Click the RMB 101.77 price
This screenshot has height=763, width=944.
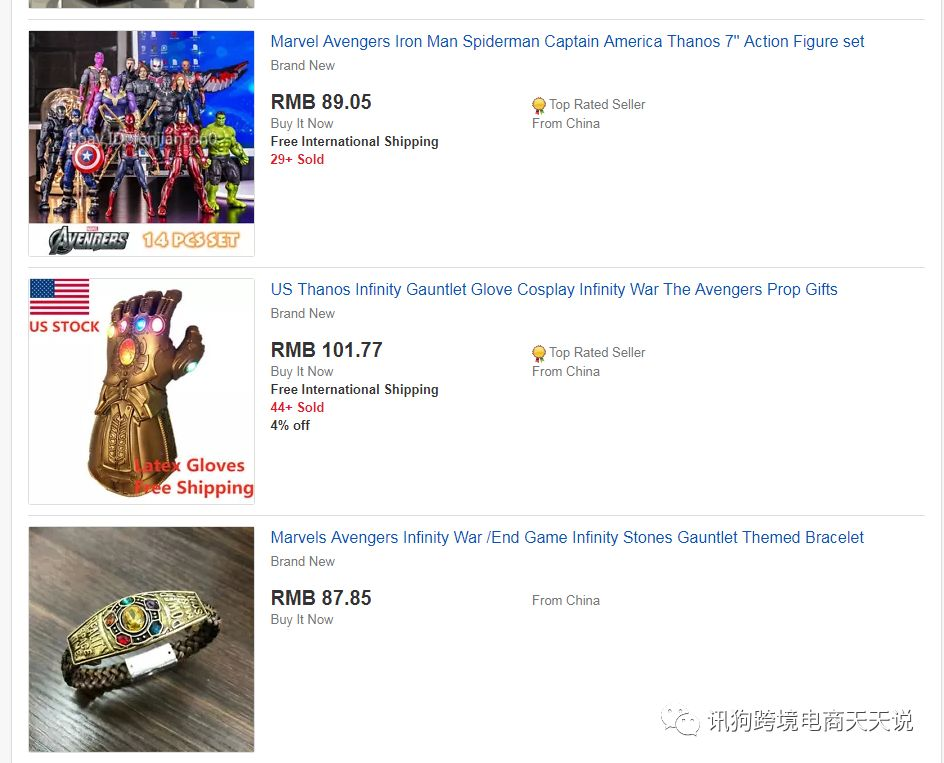click(x=327, y=350)
